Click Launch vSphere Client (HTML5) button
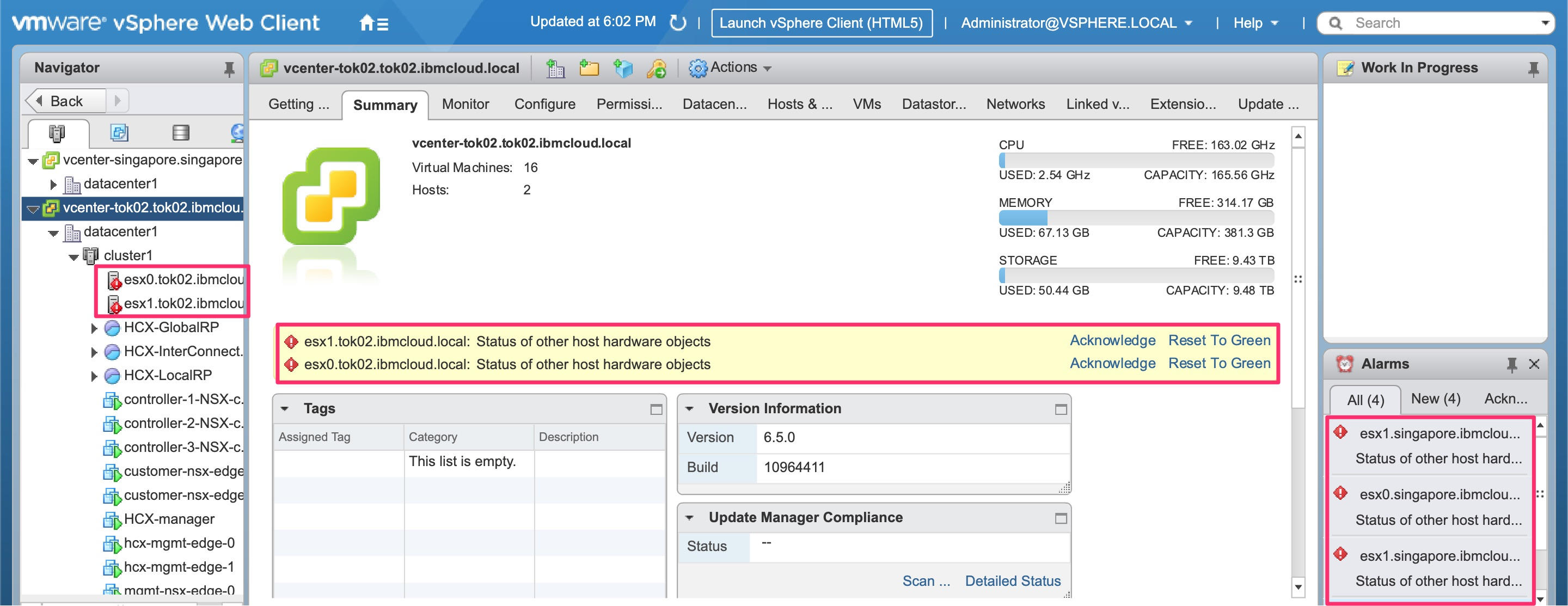 [821, 23]
